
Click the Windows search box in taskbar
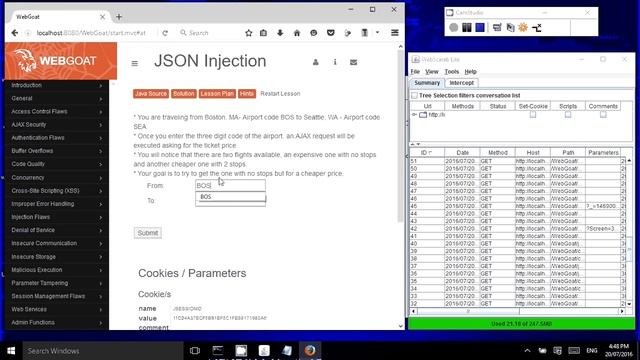tap(103, 351)
